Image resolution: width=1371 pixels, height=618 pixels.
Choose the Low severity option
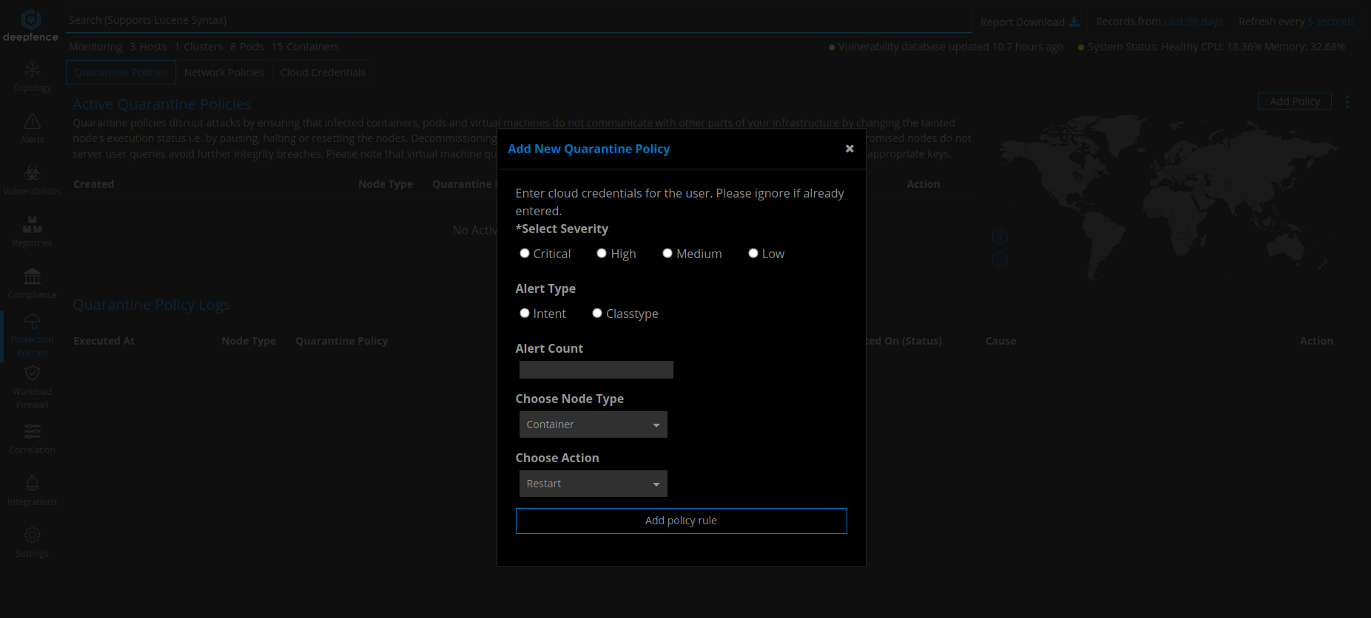click(x=753, y=253)
